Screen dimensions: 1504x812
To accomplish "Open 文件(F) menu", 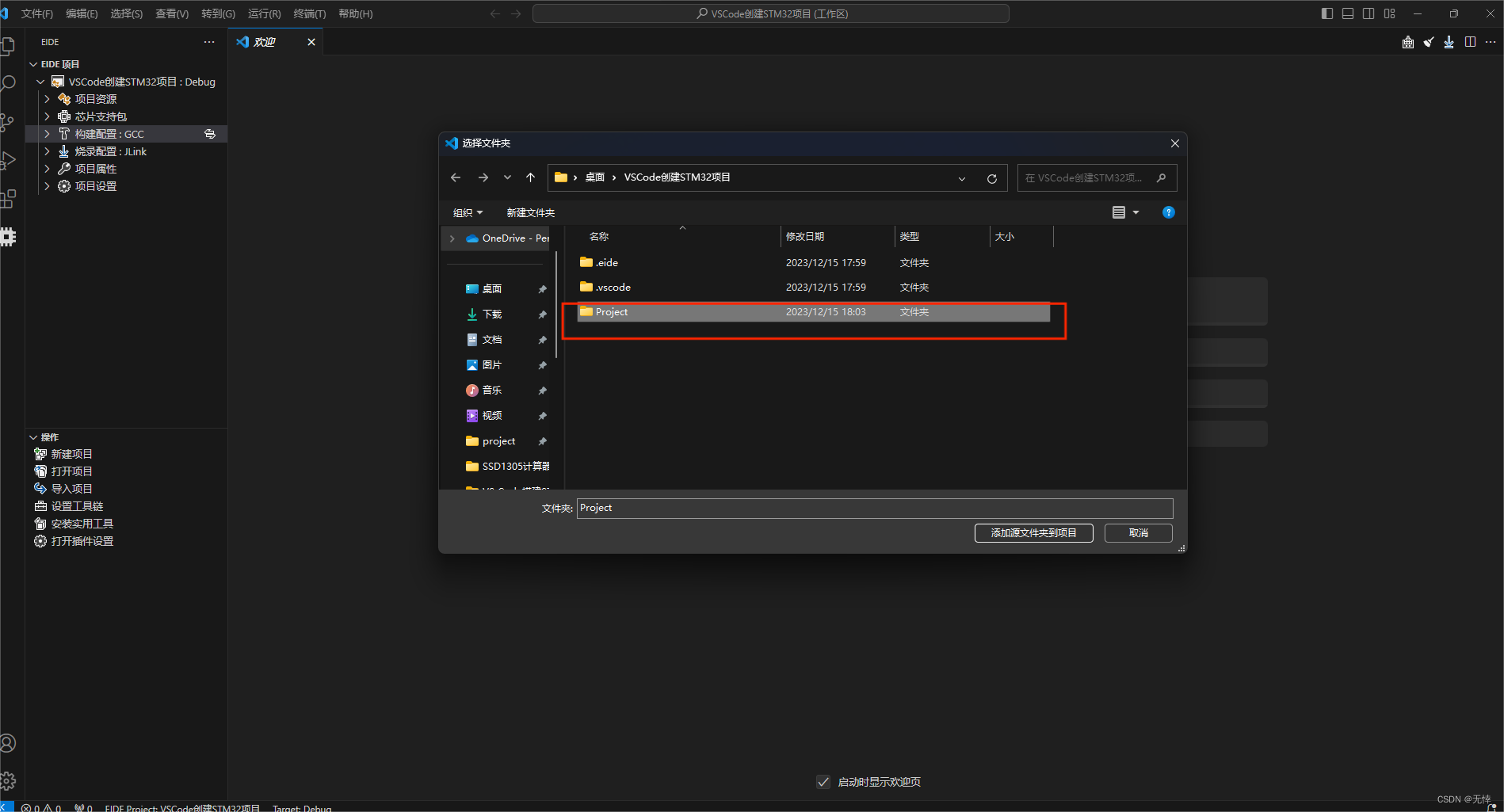I will [36, 13].
